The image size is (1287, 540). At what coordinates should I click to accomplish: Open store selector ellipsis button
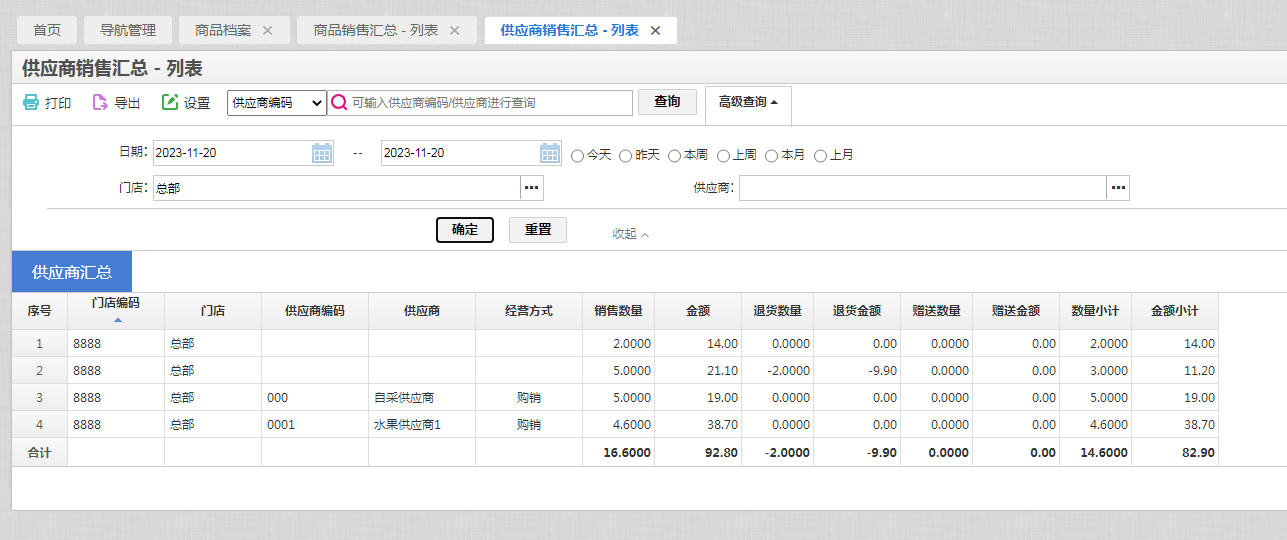(532, 188)
